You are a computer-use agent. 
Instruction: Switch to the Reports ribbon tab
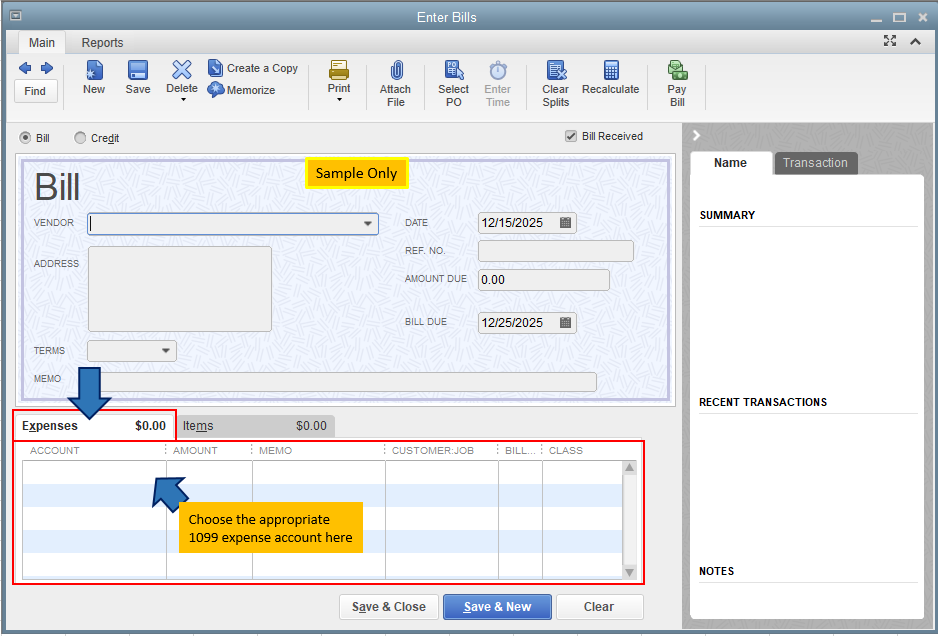[102, 42]
